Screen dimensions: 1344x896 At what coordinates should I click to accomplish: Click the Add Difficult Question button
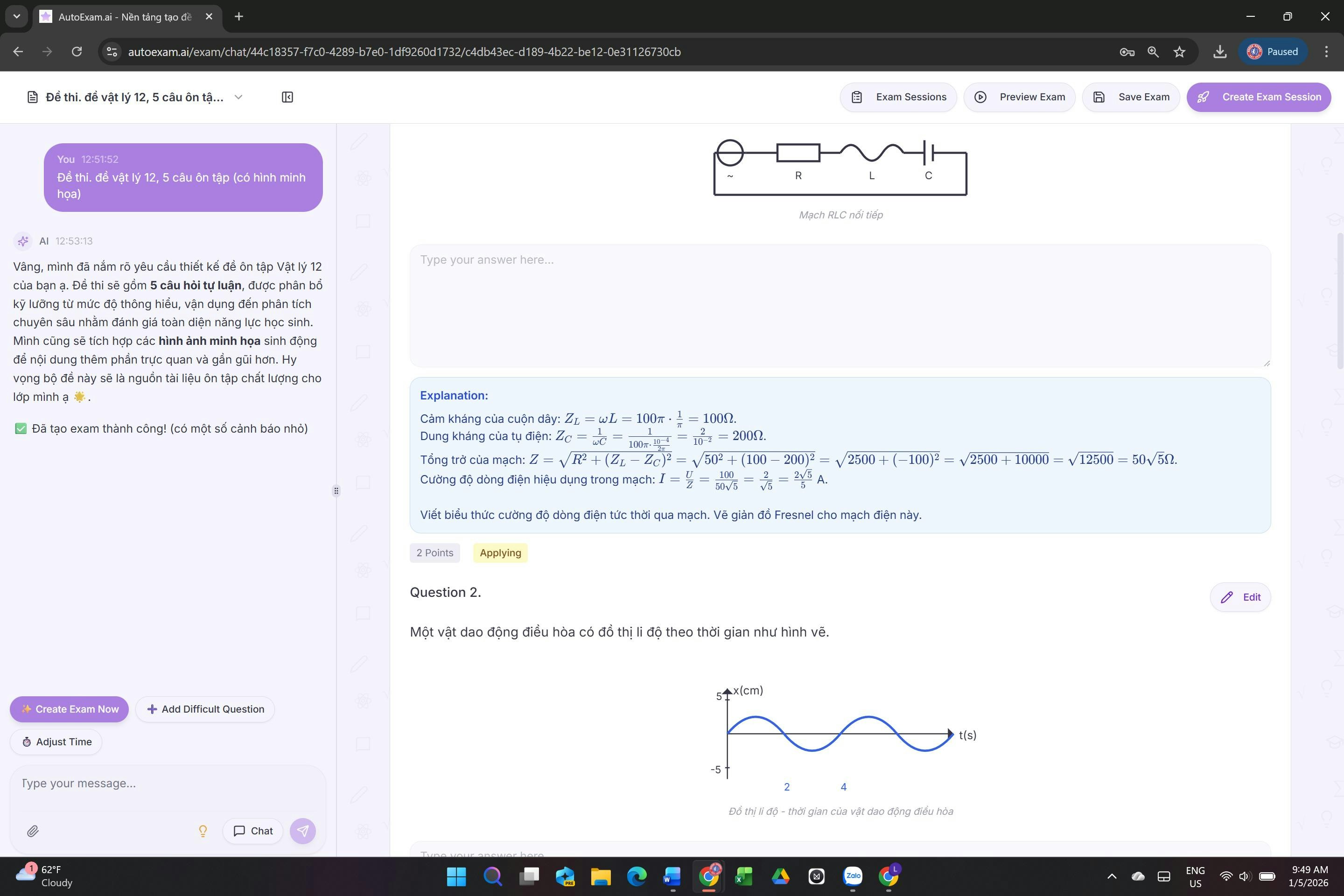204,708
